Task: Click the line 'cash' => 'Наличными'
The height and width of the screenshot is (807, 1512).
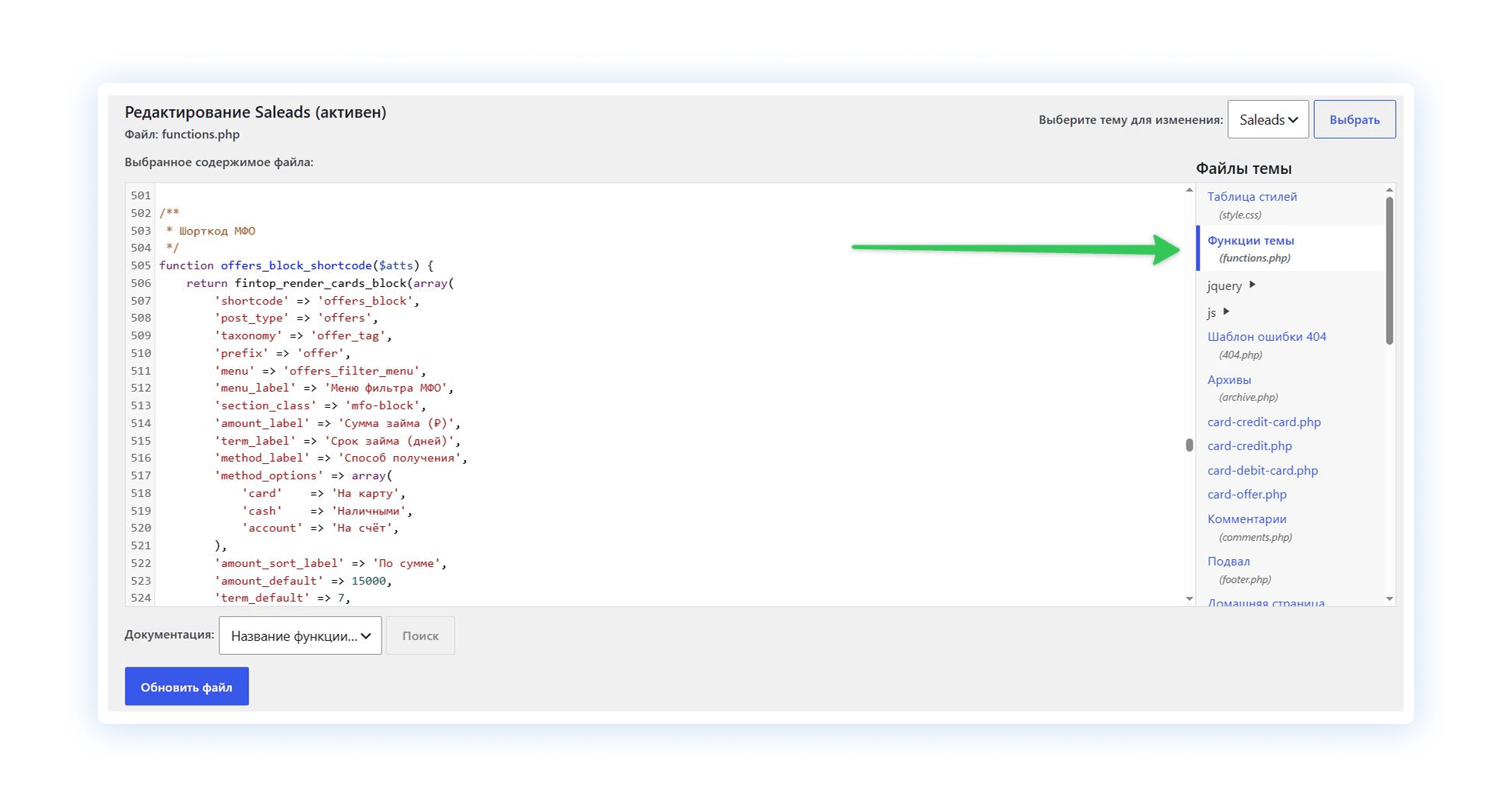Action: (x=327, y=511)
